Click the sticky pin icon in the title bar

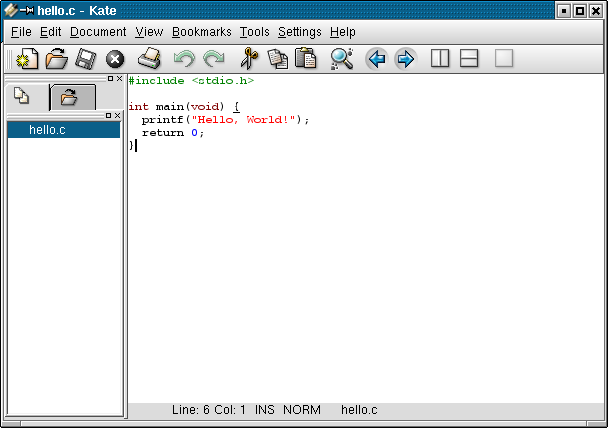(x=27, y=10)
